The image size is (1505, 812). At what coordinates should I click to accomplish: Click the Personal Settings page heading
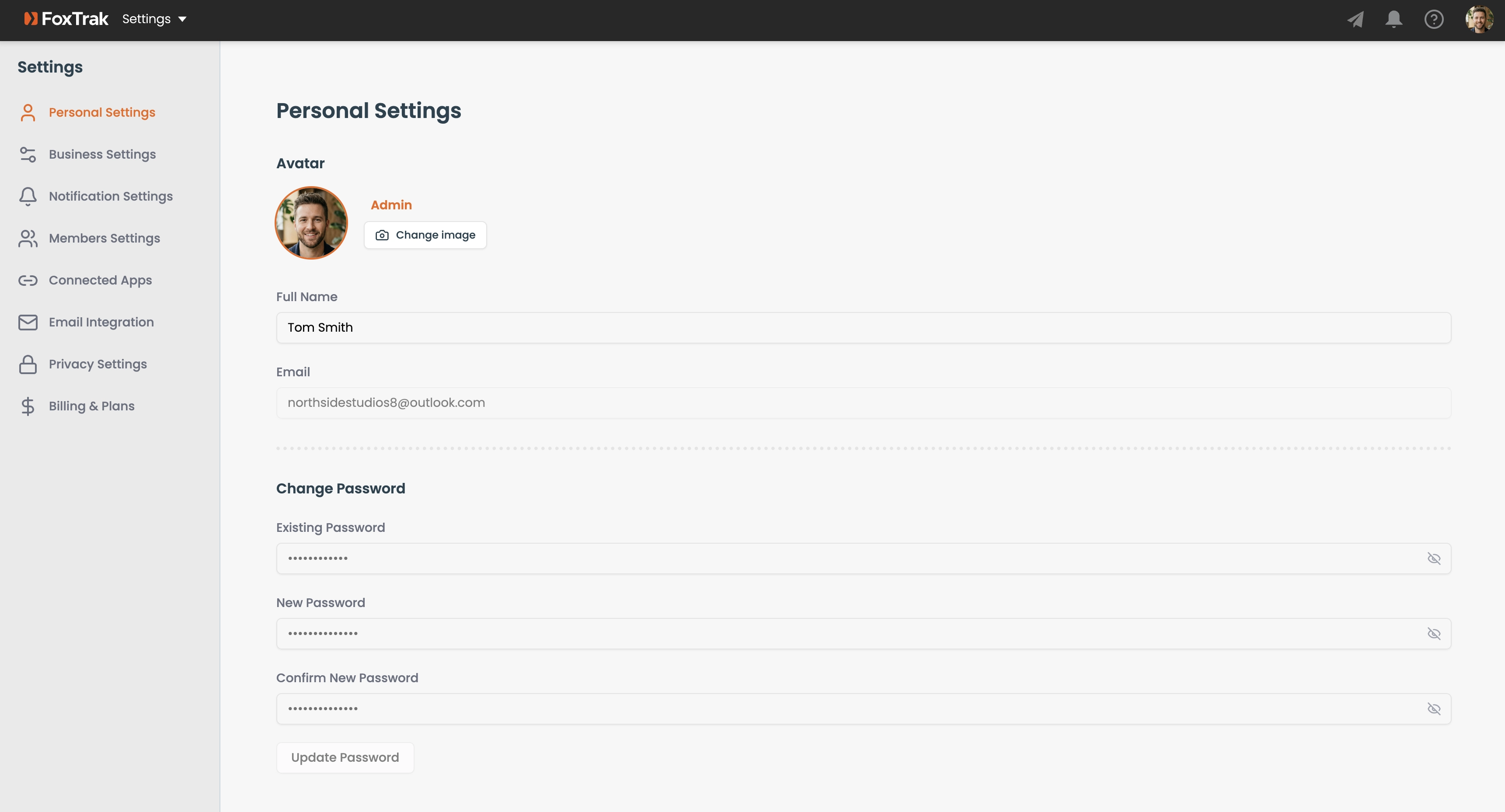pyautogui.click(x=369, y=111)
